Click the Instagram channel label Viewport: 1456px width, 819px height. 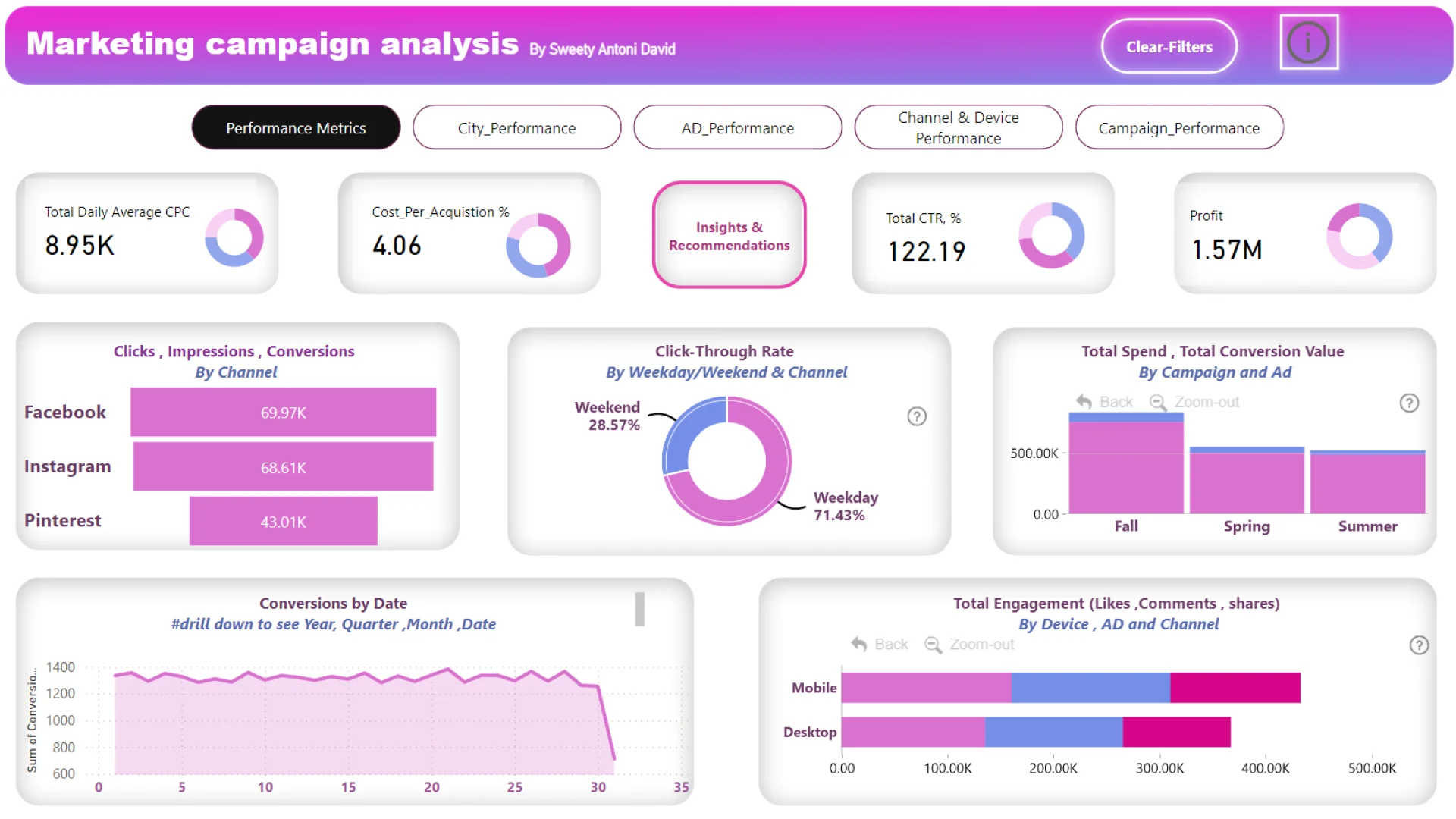coord(67,466)
